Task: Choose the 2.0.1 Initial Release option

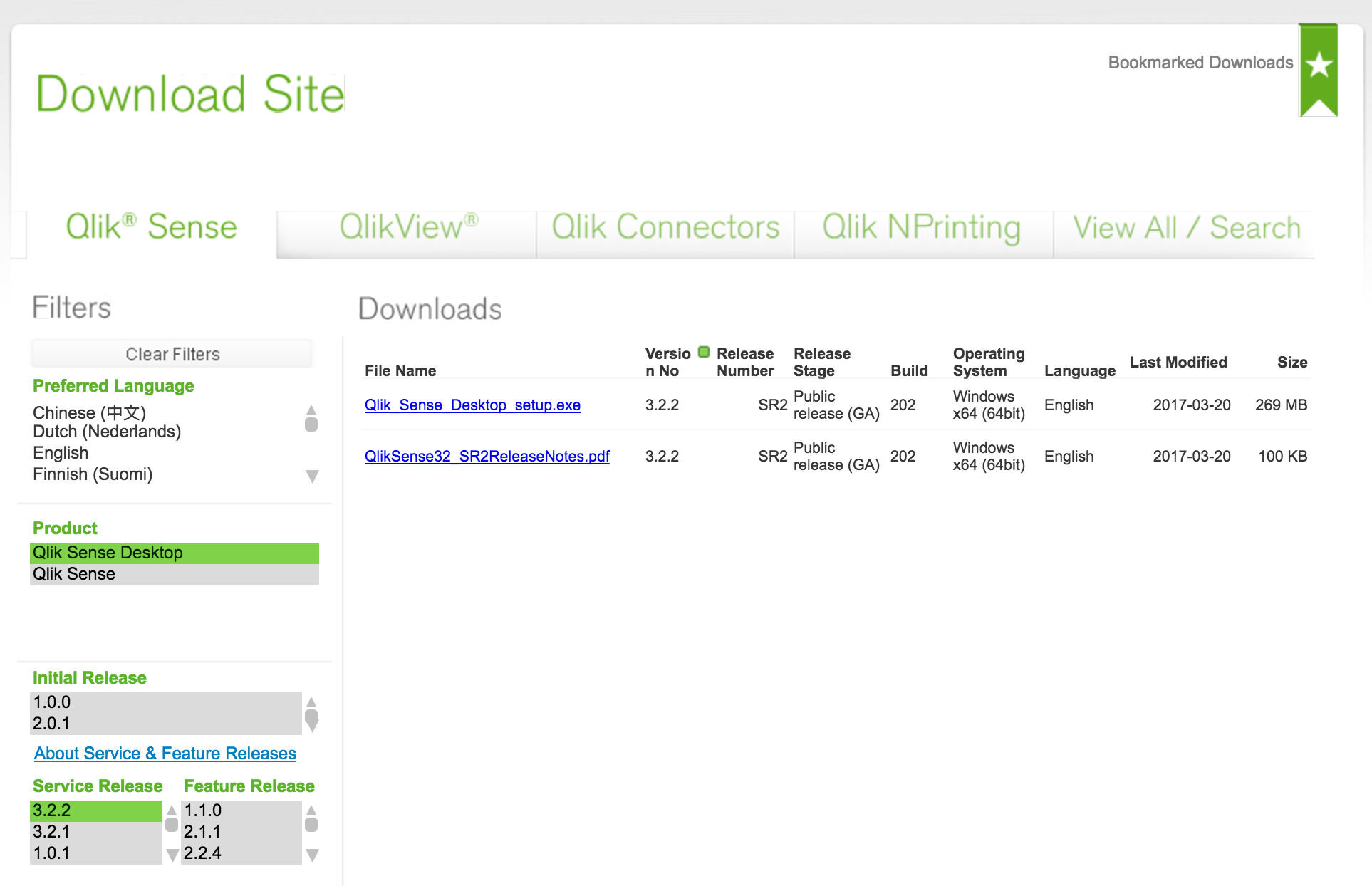Action: tap(51, 724)
